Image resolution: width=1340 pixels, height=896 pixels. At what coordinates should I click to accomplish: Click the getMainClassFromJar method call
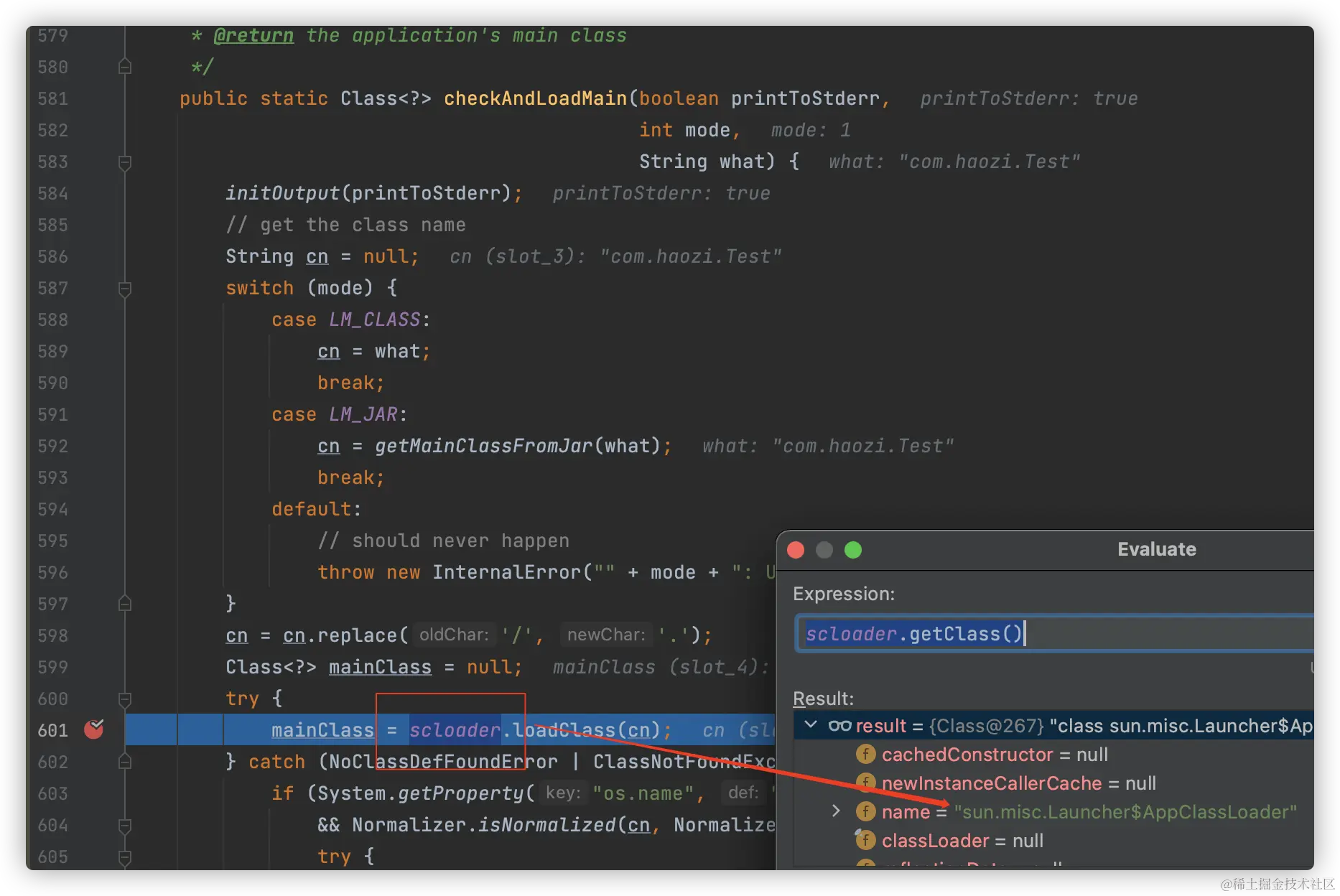(x=483, y=446)
